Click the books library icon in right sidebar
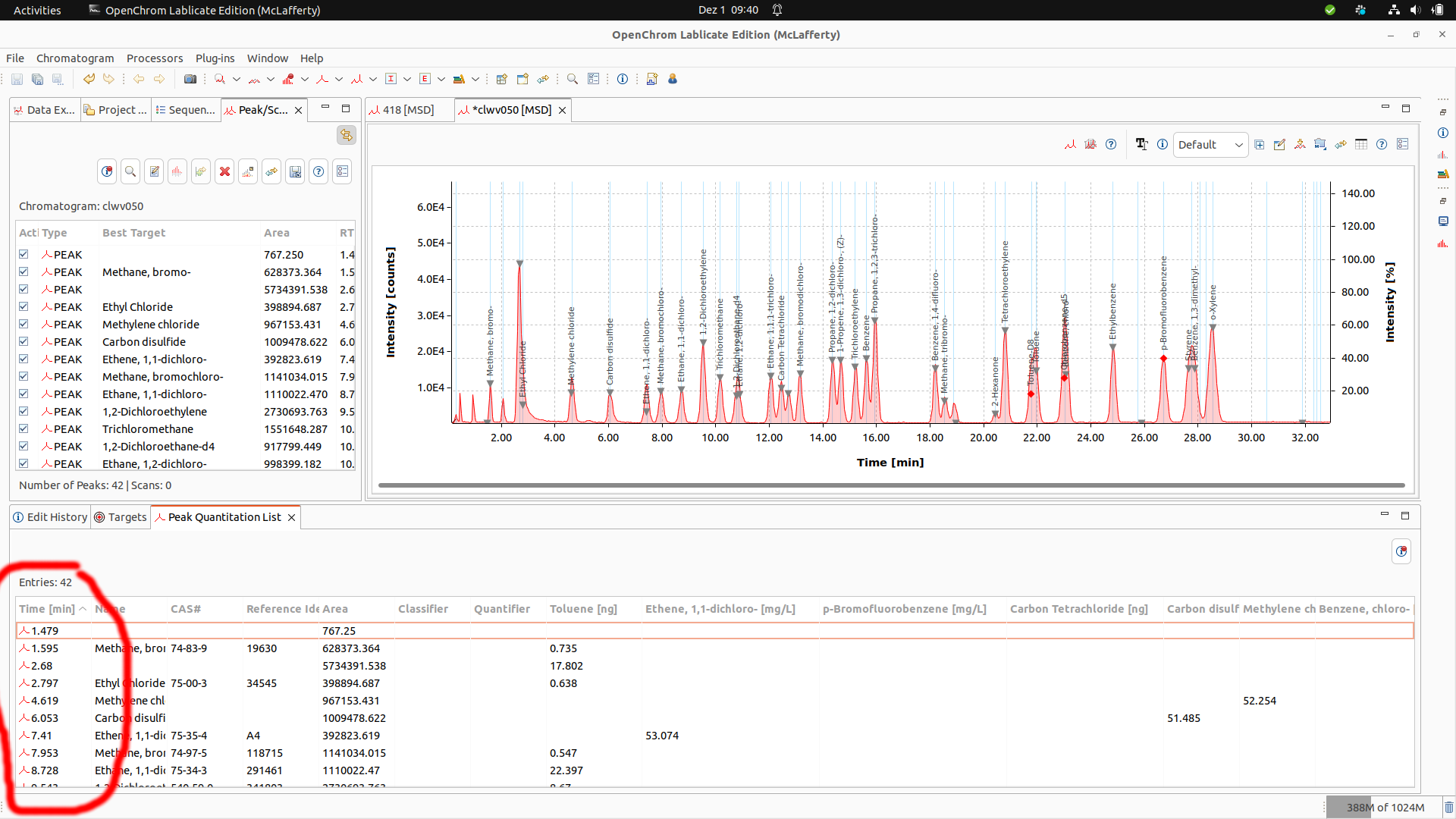 [1442, 174]
